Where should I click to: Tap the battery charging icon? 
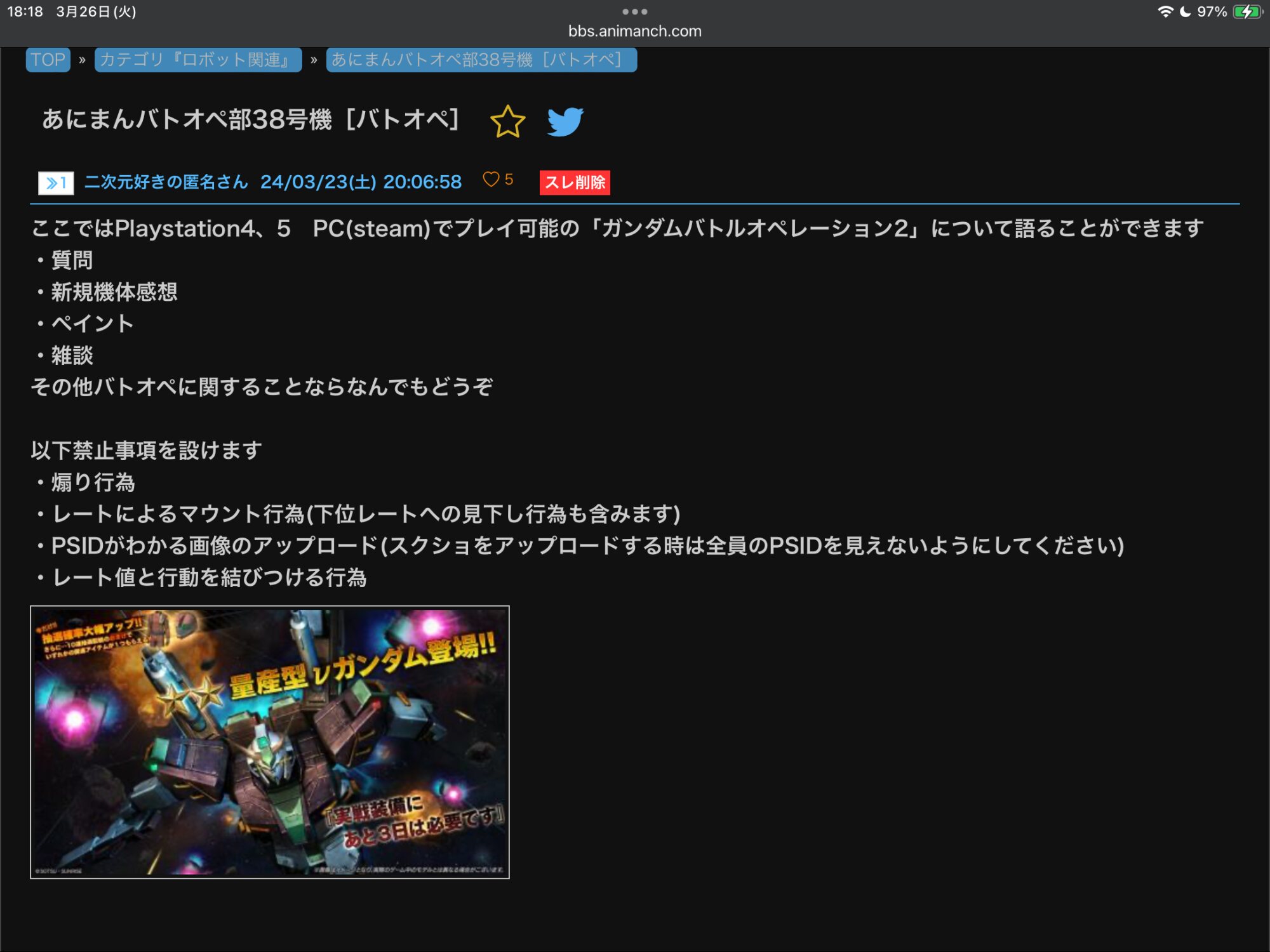1248,11
